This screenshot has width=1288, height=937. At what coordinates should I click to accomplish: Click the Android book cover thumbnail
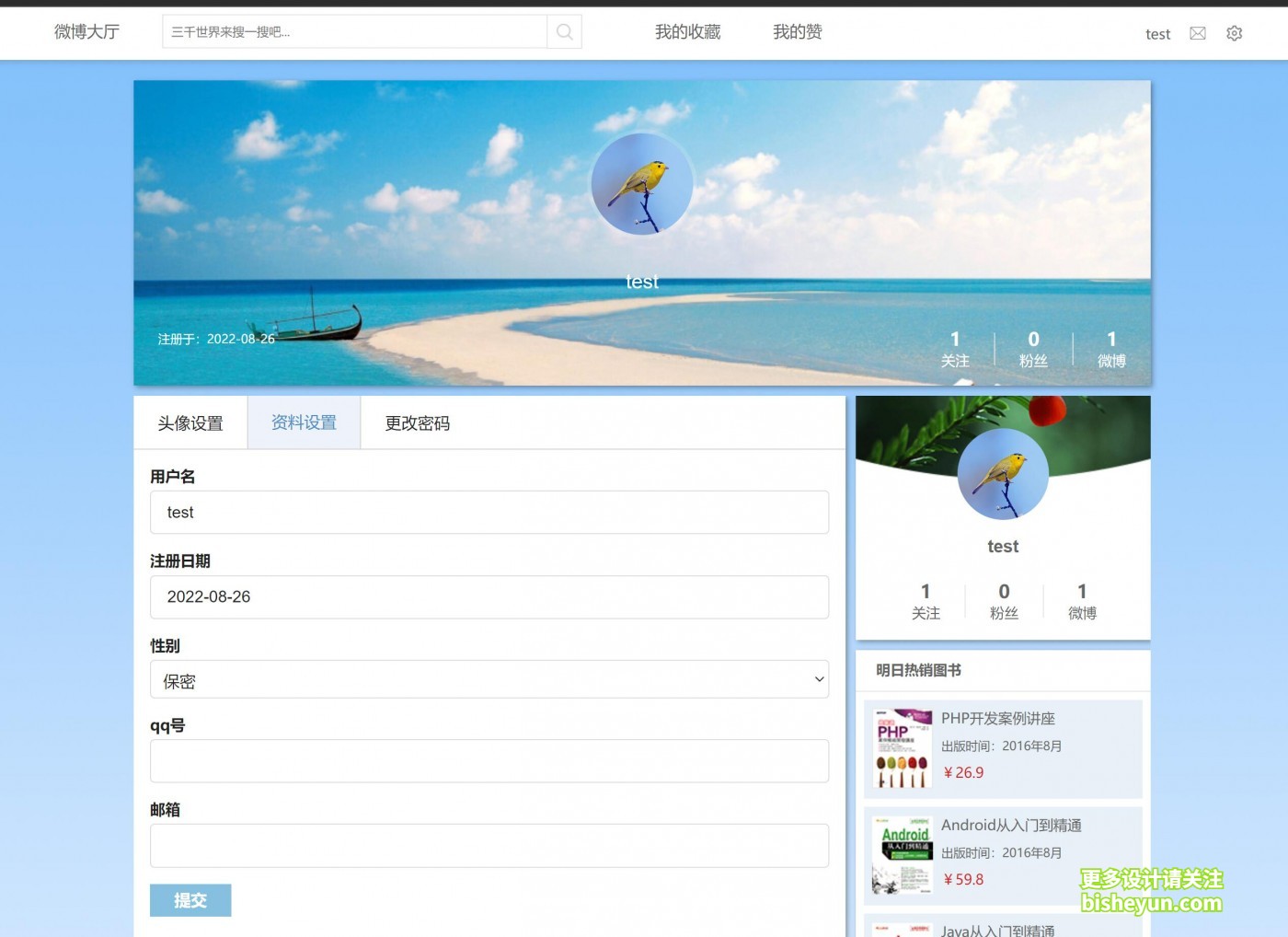903,855
